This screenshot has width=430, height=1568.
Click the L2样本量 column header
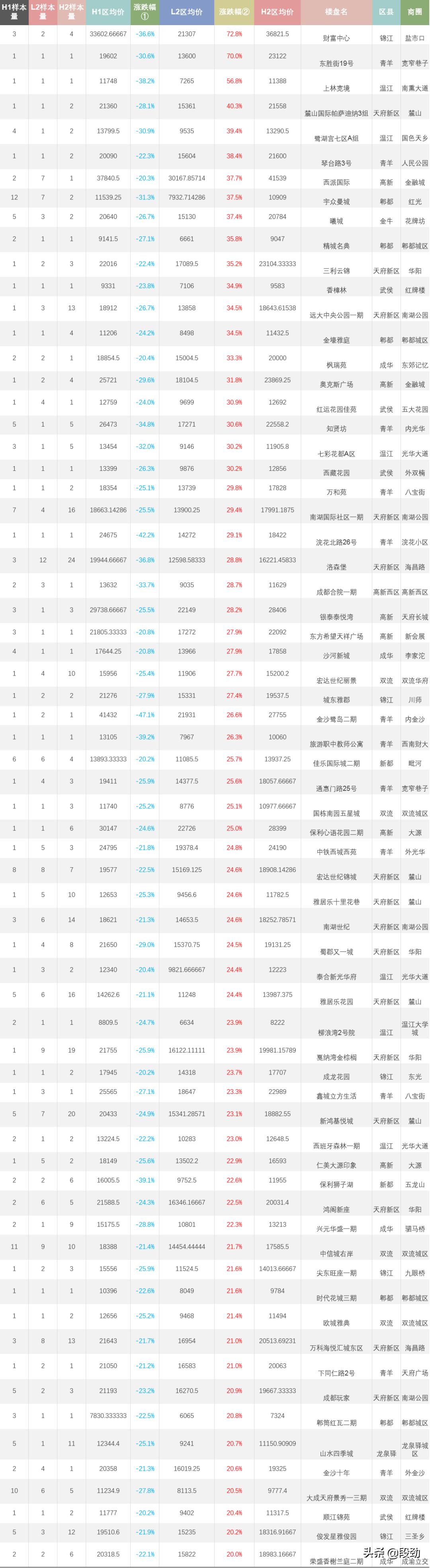click(x=43, y=12)
